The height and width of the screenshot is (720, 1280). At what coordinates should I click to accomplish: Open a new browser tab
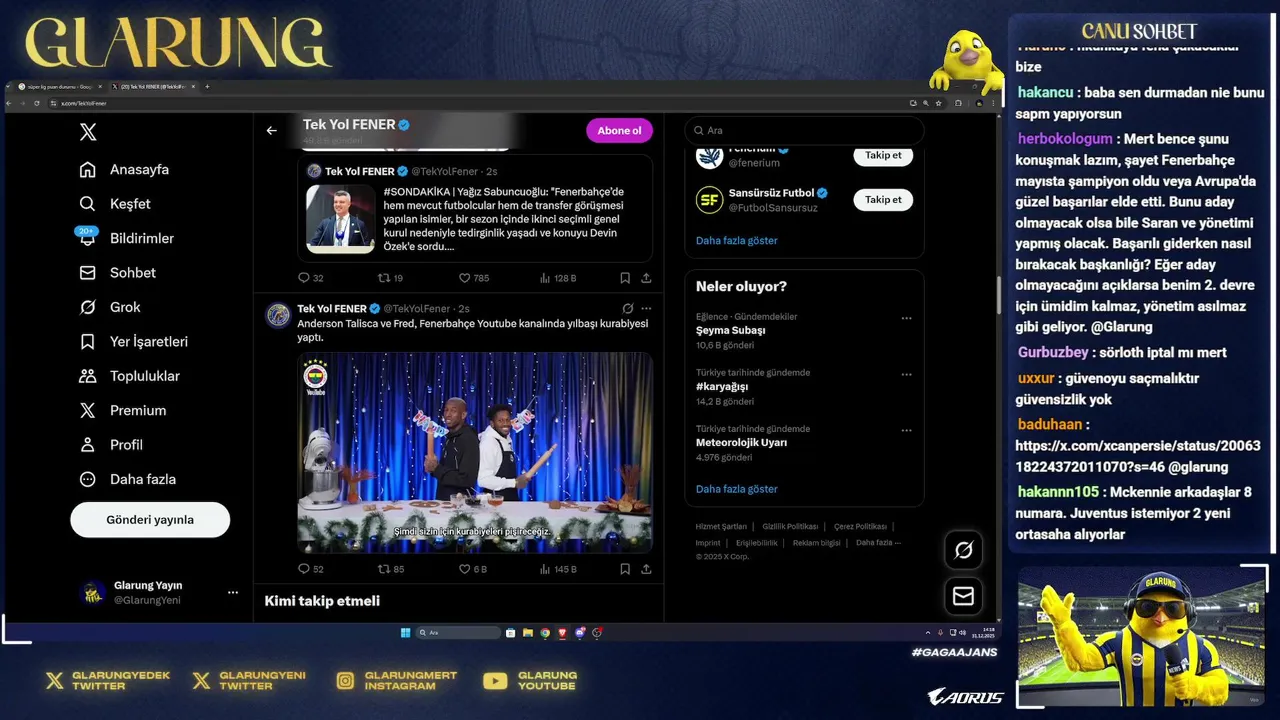coord(207,87)
